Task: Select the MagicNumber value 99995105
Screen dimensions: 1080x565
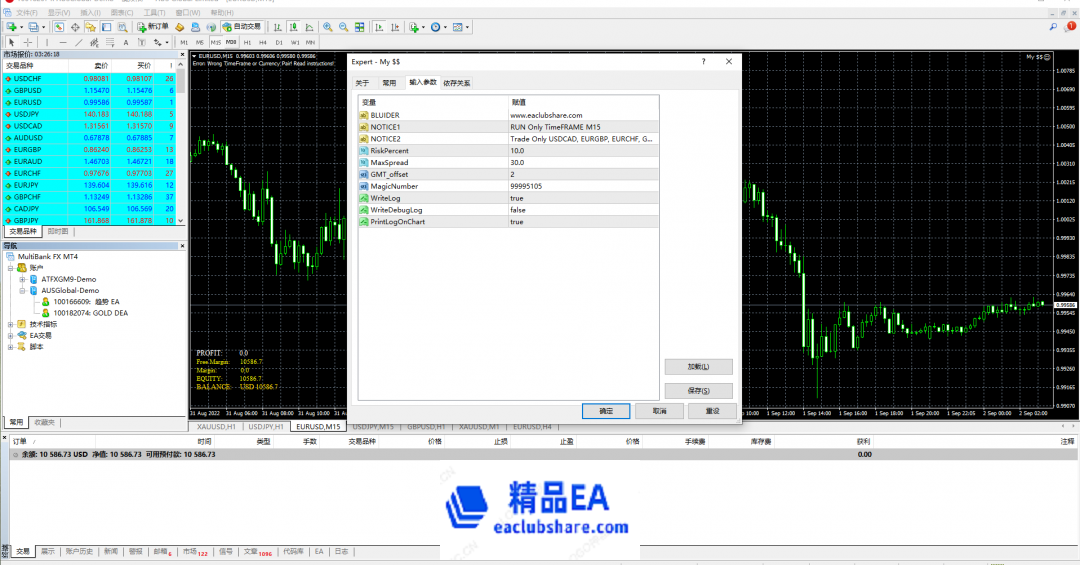Action: (x=583, y=186)
